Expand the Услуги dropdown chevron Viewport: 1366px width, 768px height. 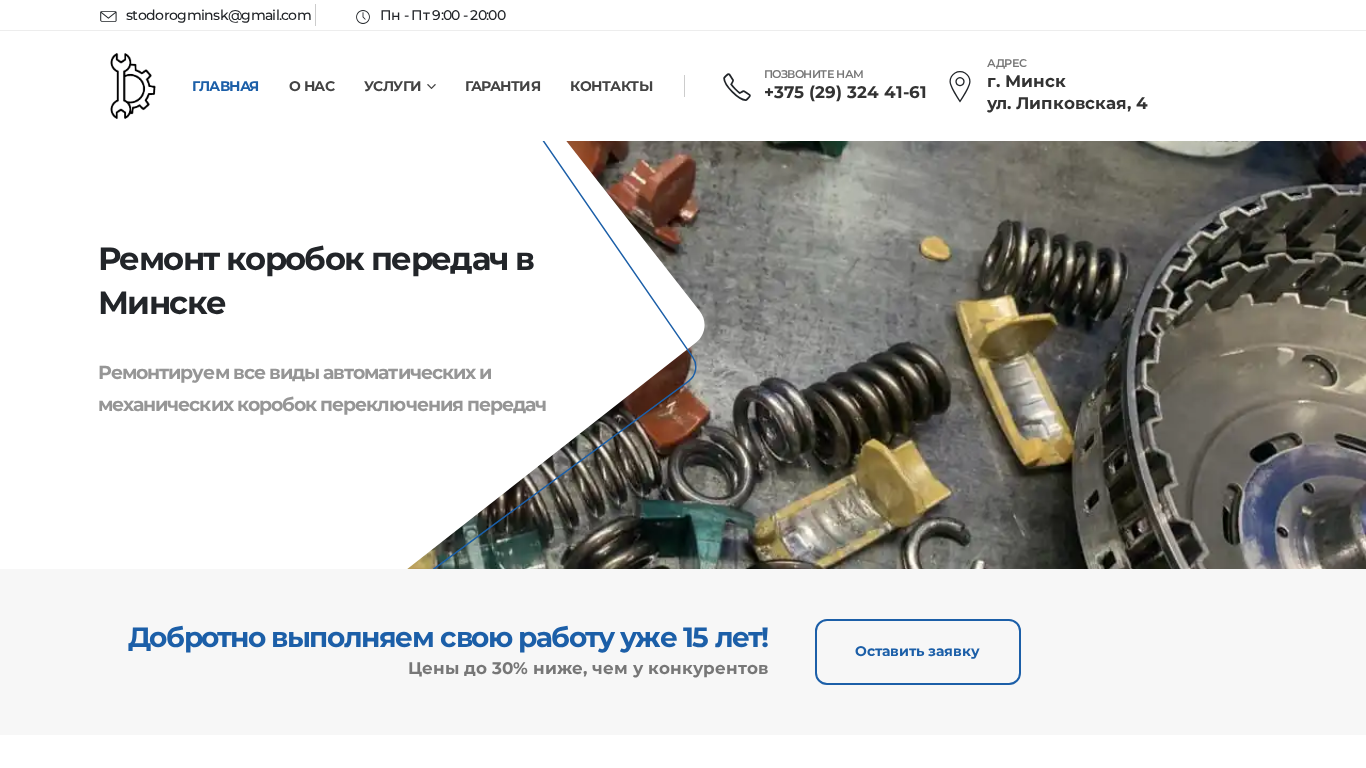click(432, 87)
